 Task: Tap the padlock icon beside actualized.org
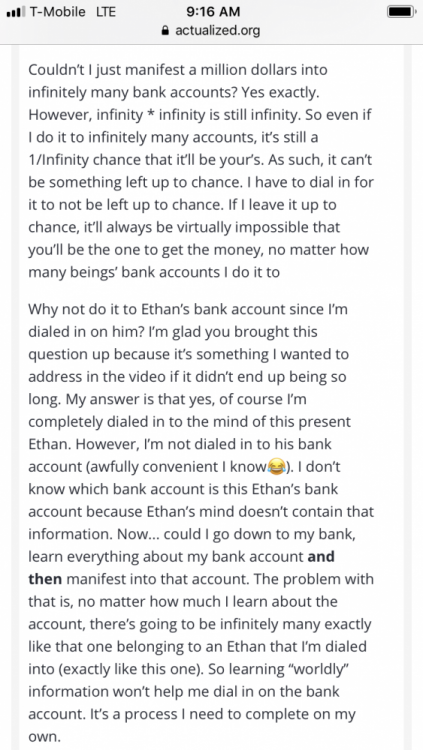(166, 31)
